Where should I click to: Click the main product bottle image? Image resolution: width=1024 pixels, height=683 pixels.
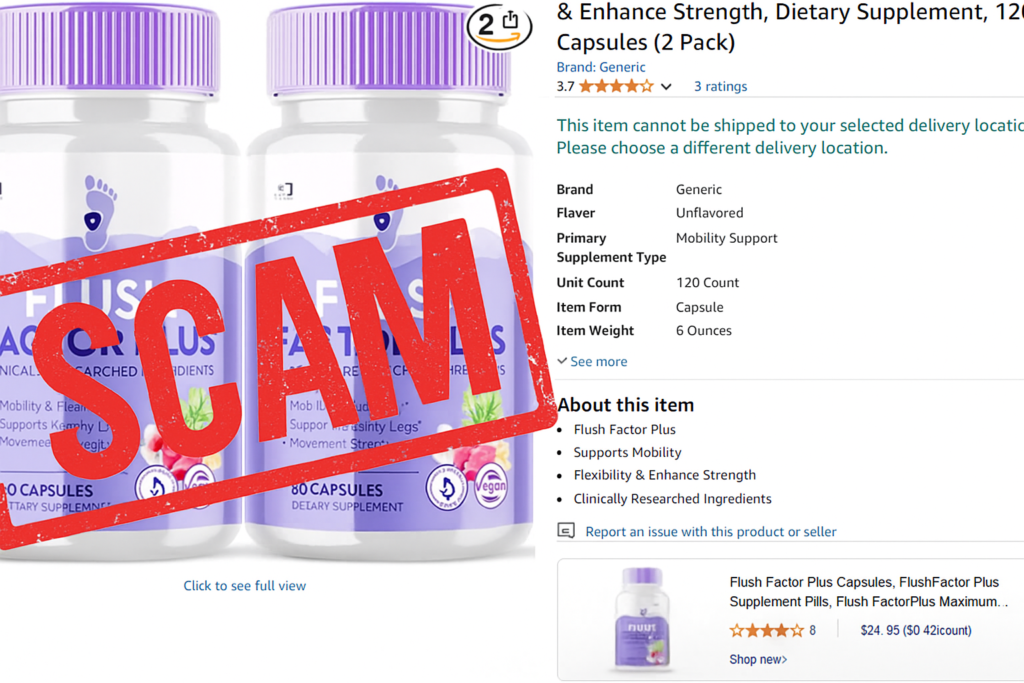266,281
